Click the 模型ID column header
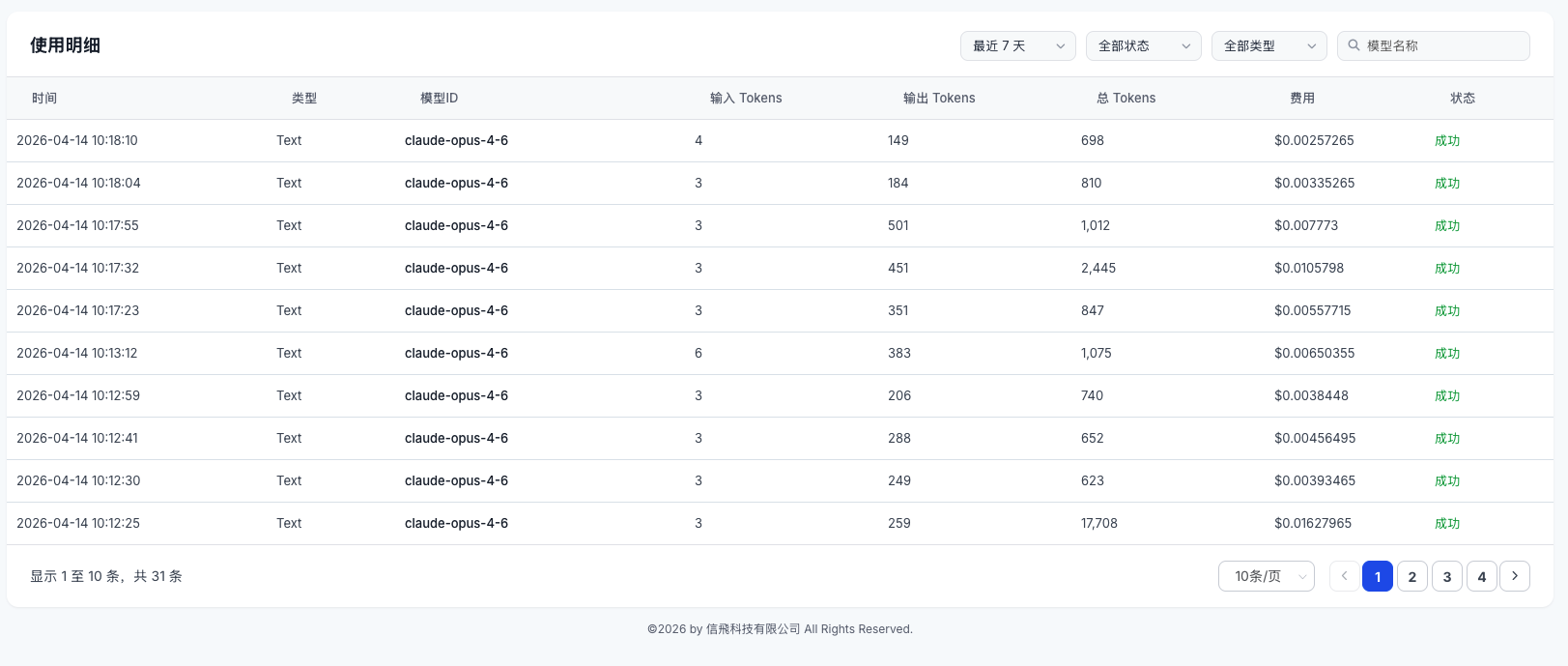The width and height of the screenshot is (1568, 666). (439, 99)
